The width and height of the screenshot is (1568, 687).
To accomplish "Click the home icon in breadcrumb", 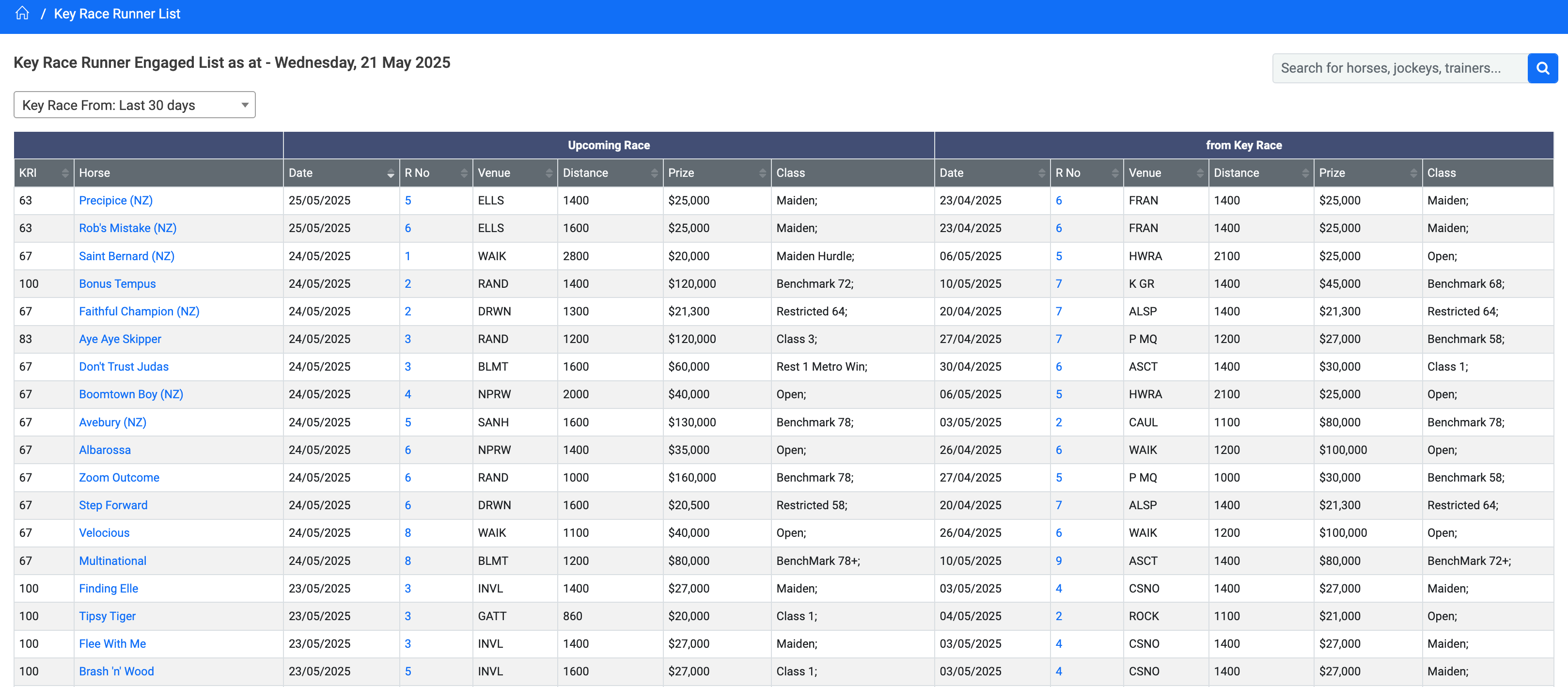I will [22, 14].
